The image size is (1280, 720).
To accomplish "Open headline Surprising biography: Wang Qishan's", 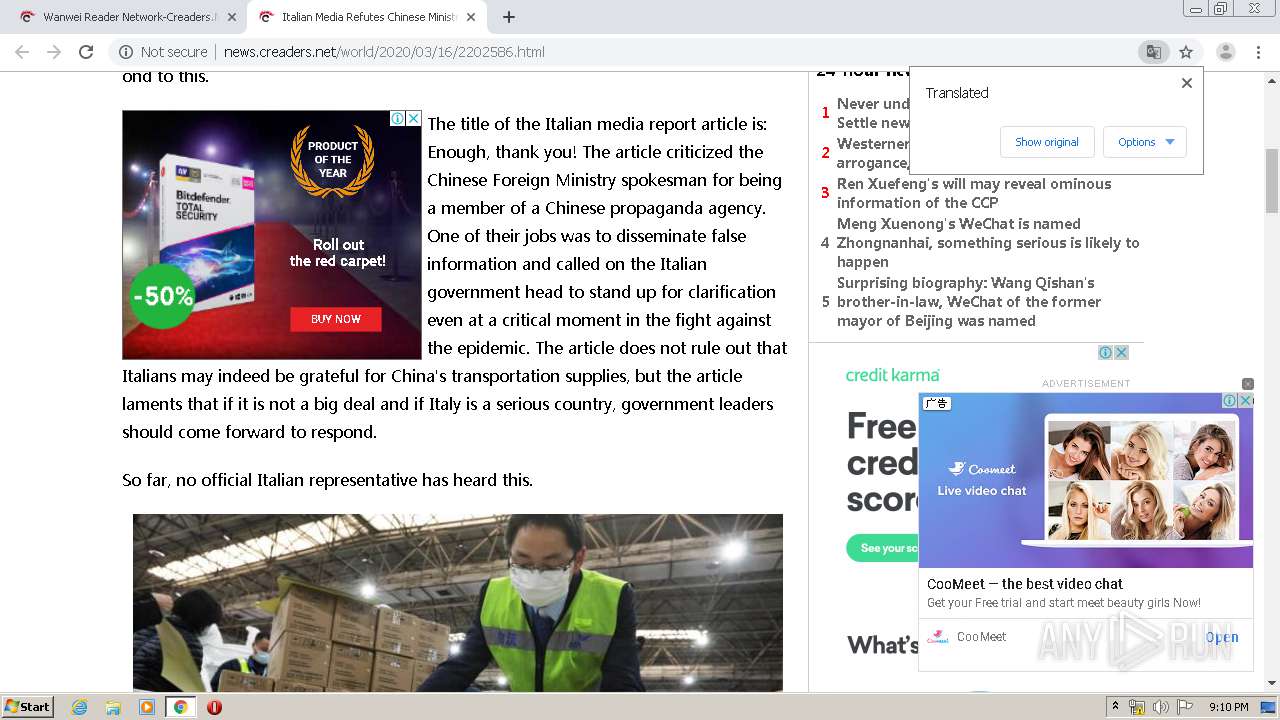I will (969, 301).
